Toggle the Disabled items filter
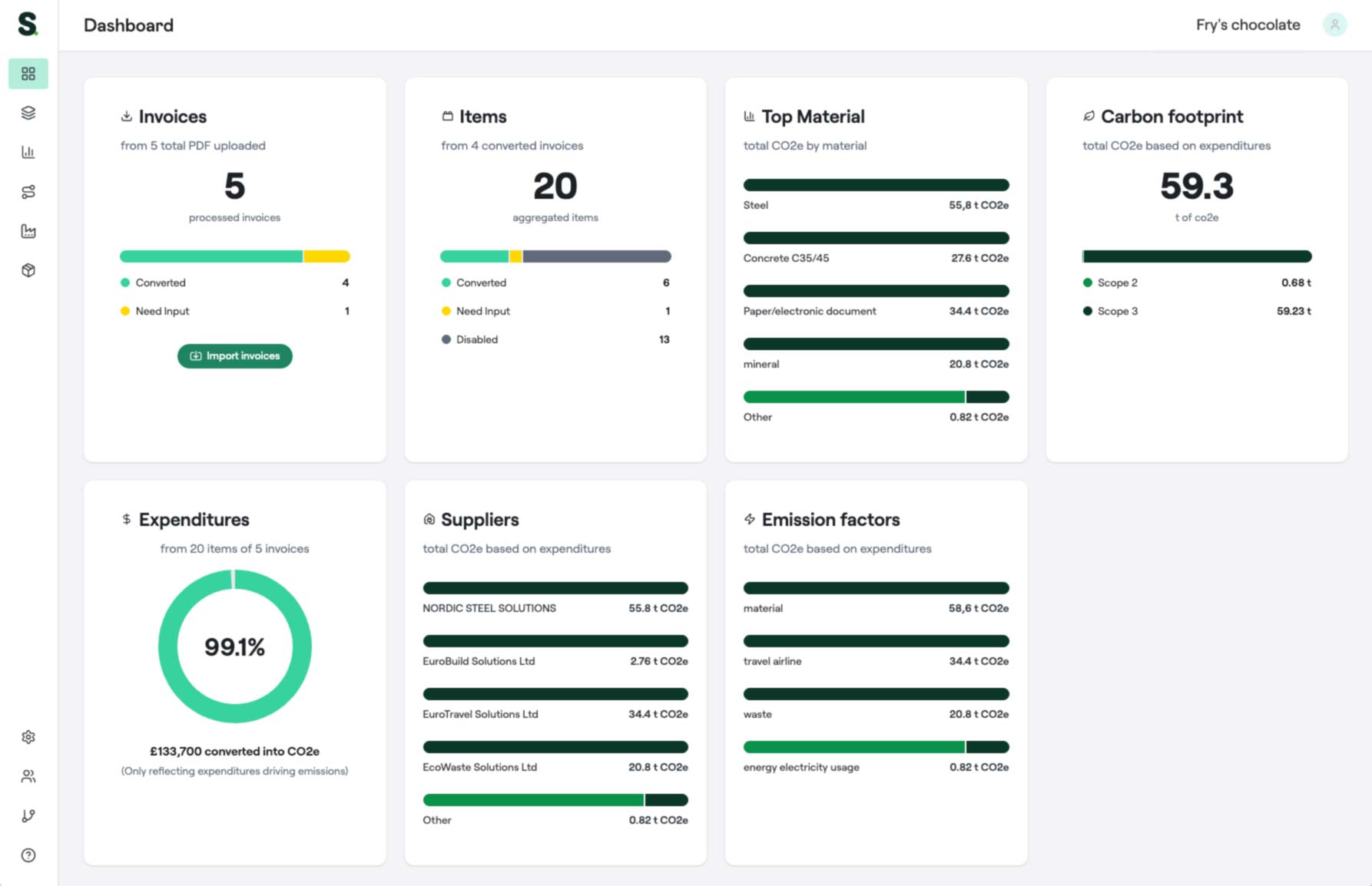The height and width of the screenshot is (886, 1372). tap(476, 339)
